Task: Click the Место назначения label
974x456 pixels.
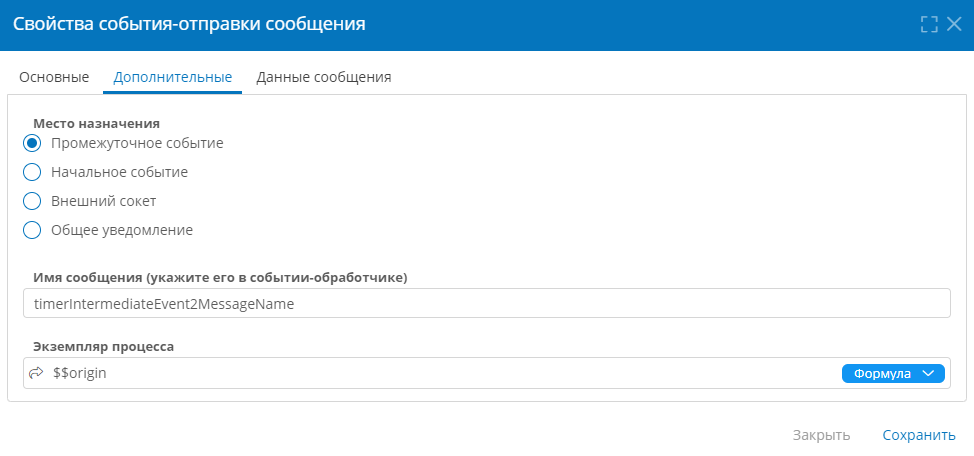Action: click(x=97, y=123)
